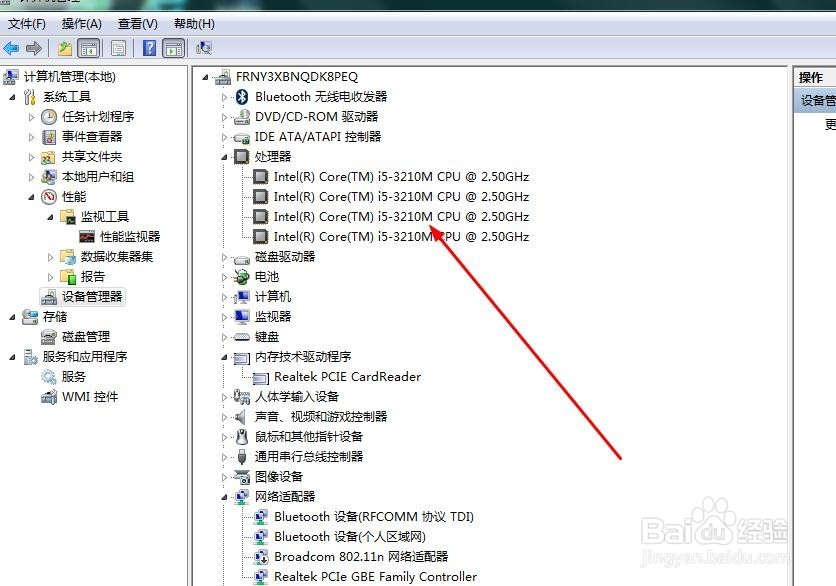Click the 监视器 monitor icon
The image size is (836, 586).
coord(242,317)
